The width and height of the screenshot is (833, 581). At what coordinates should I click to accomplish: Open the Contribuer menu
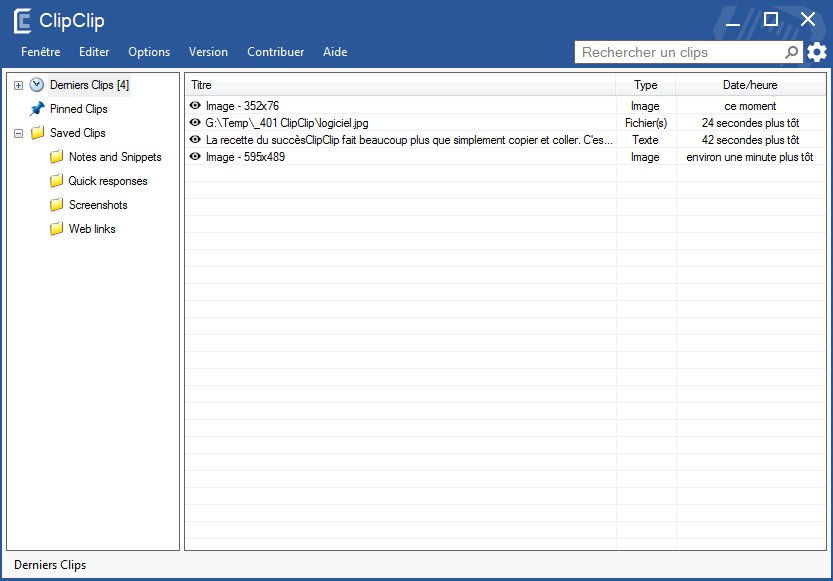(x=276, y=52)
